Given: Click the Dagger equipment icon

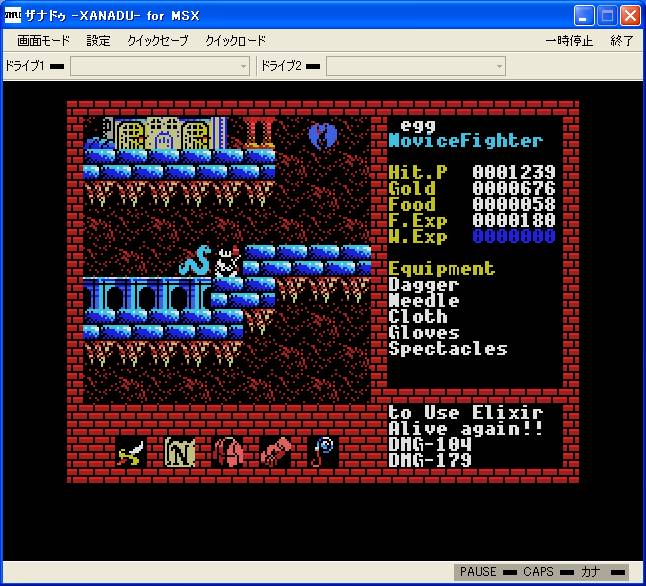Looking at the screenshot, I should click(131, 452).
